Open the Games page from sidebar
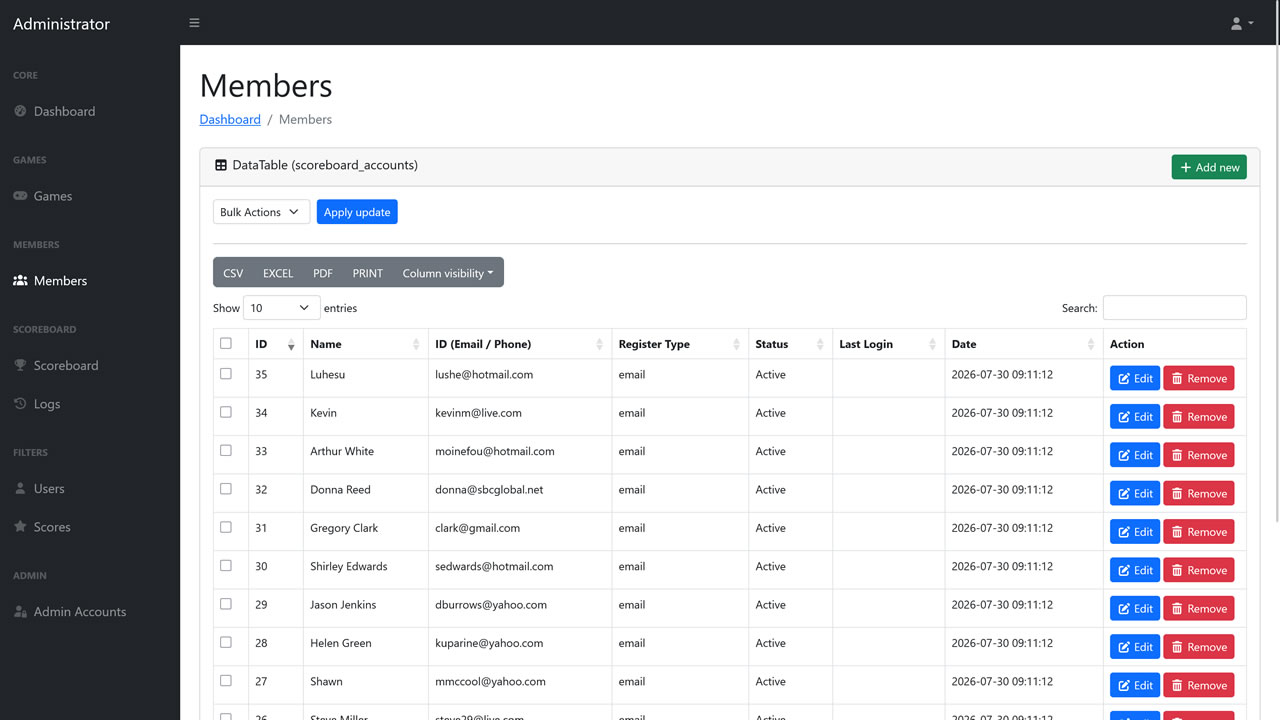This screenshot has height=720, width=1280. 53,196
